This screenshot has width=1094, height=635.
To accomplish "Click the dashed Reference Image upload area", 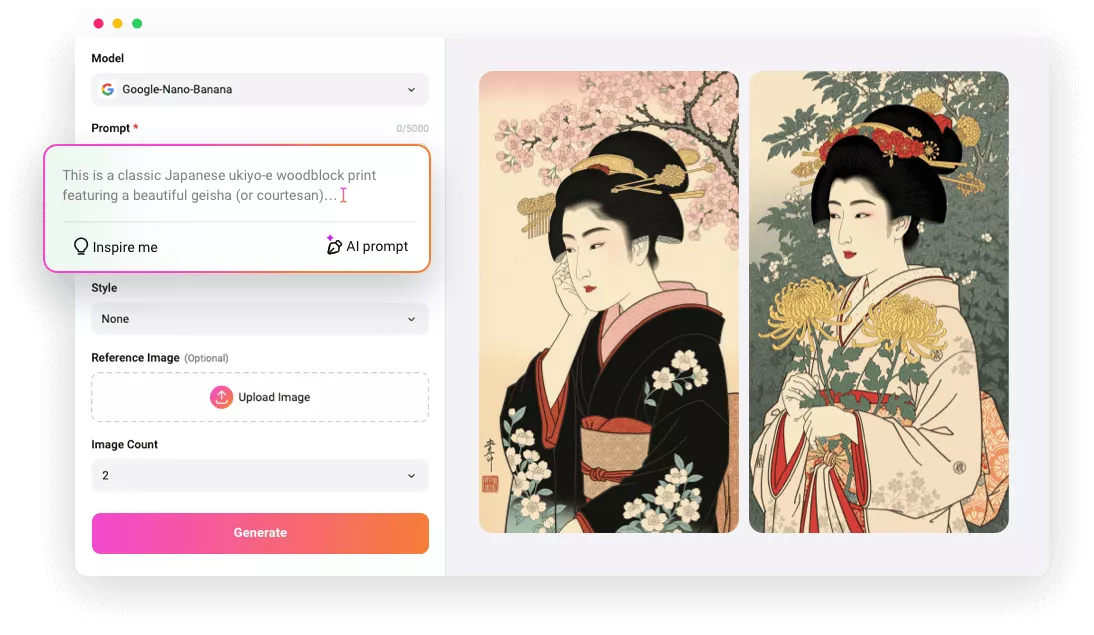I will tap(260, 397).
